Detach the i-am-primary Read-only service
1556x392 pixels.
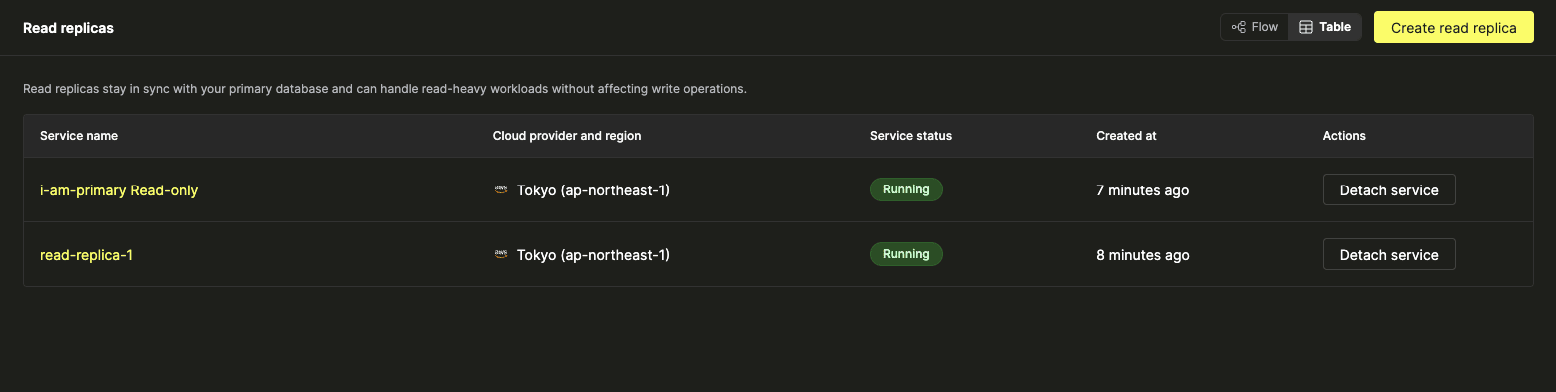point(1389,190)
